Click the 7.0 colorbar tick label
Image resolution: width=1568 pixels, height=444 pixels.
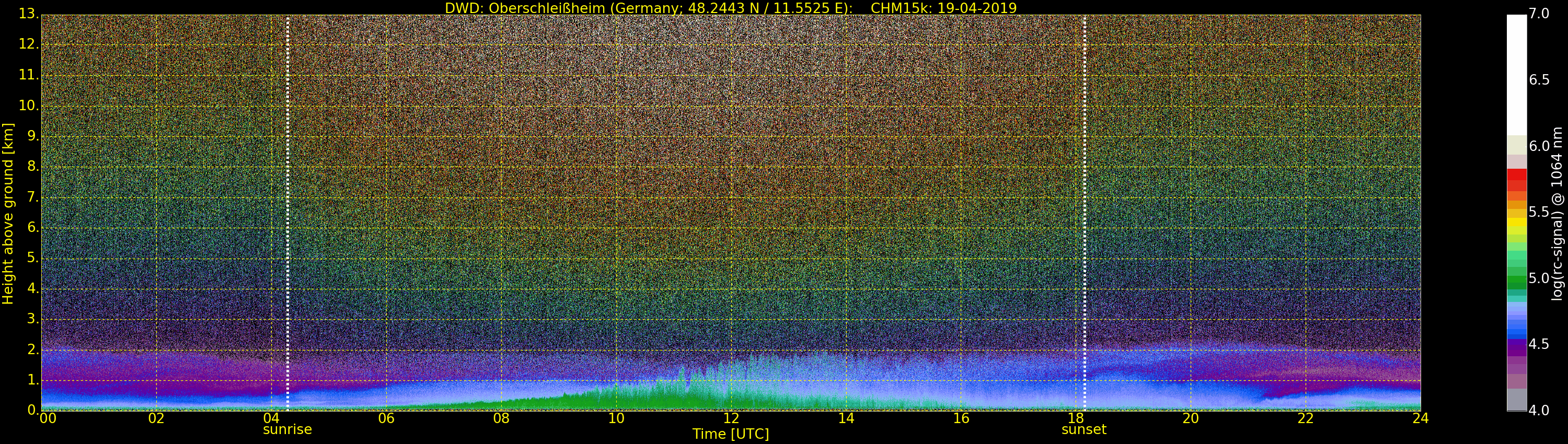[x=1539, y=14]
